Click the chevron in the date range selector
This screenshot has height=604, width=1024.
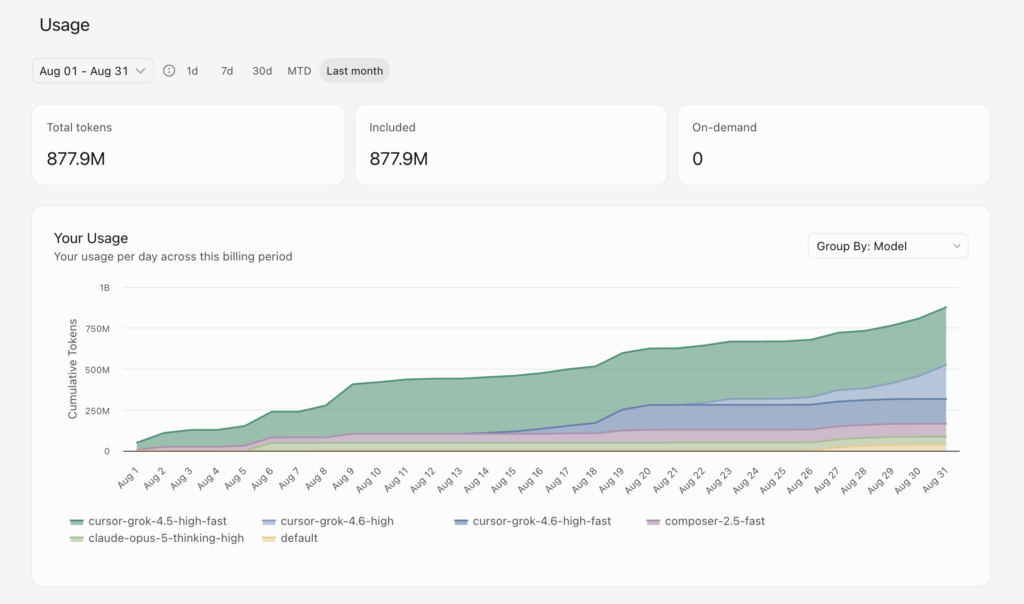tap(140, 71)
